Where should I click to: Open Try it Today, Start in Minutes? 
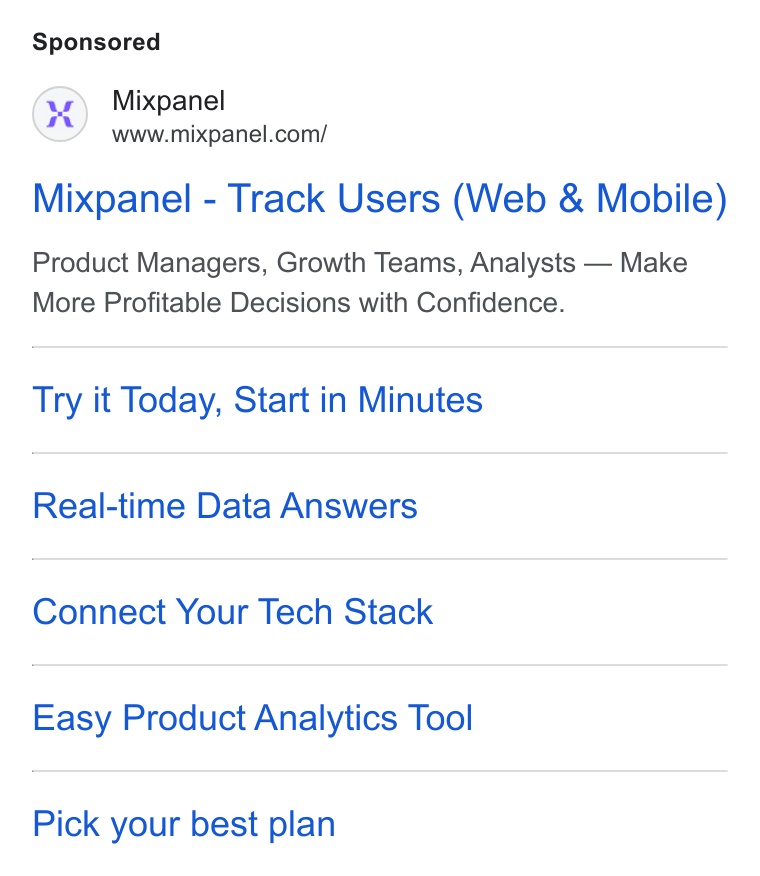[258, 401]
